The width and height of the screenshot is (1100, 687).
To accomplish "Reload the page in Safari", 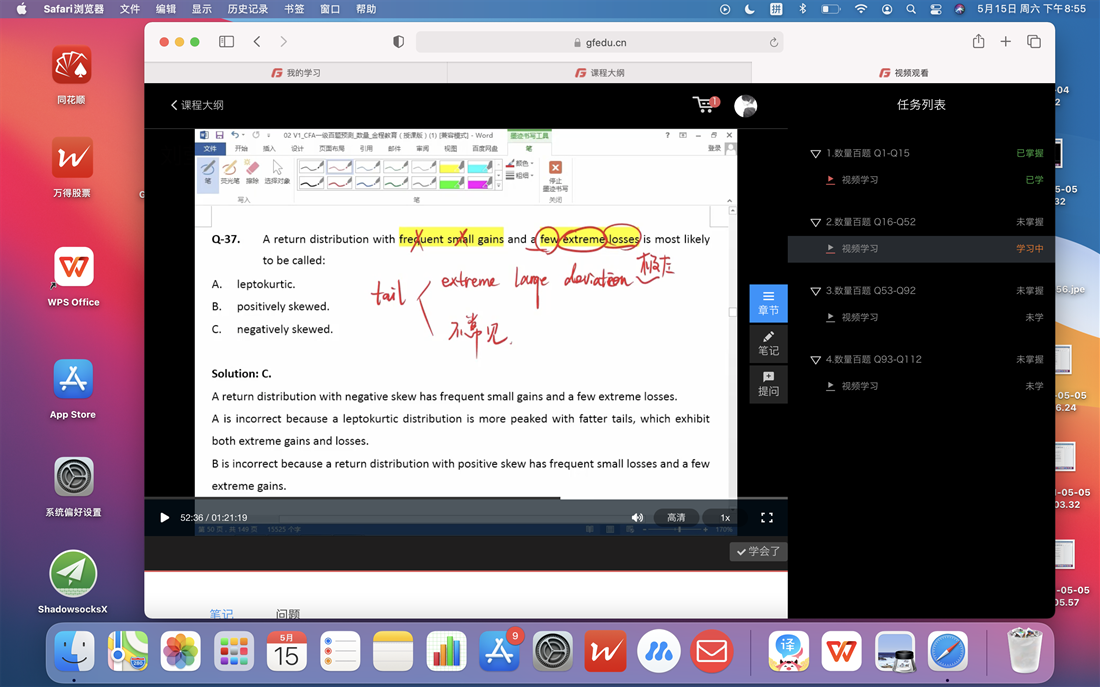I will click(774, 42).
